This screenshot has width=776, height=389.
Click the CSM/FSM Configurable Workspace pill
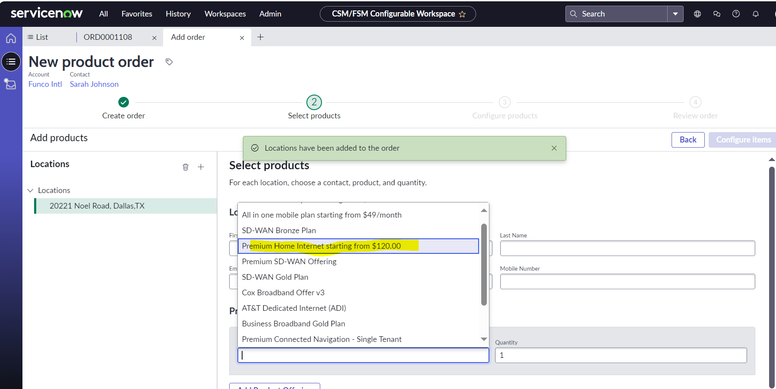click(398, 14)
